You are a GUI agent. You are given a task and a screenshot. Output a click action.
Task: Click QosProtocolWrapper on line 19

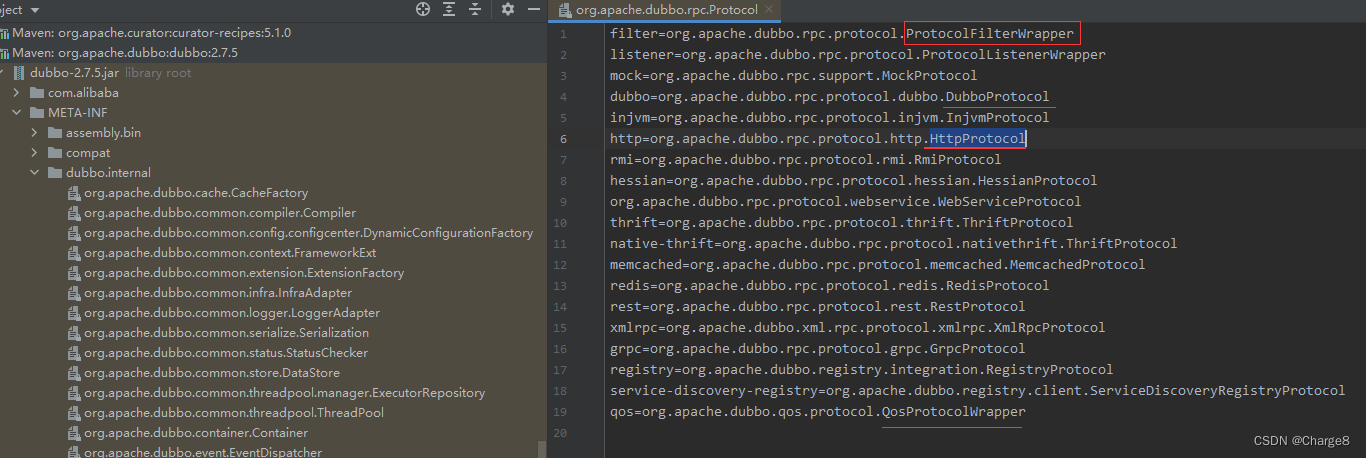pyautogui.click(x=954, y=411)
